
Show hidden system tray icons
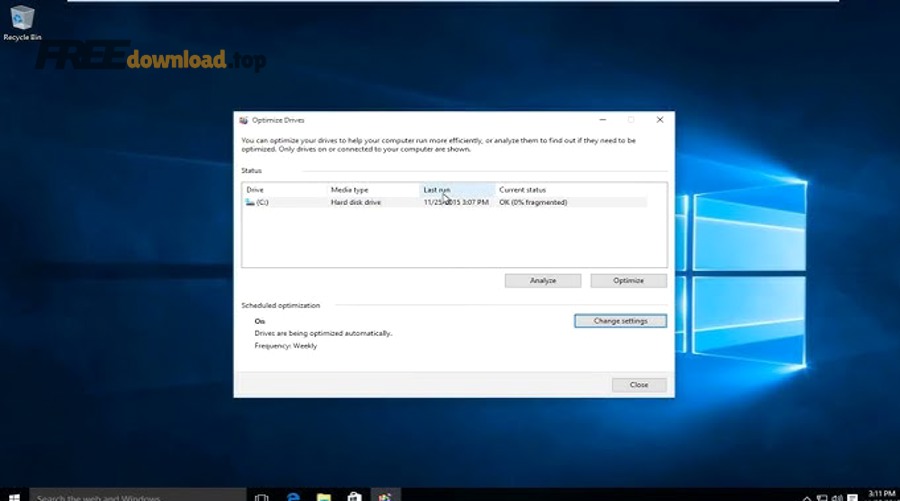[807, 496]
